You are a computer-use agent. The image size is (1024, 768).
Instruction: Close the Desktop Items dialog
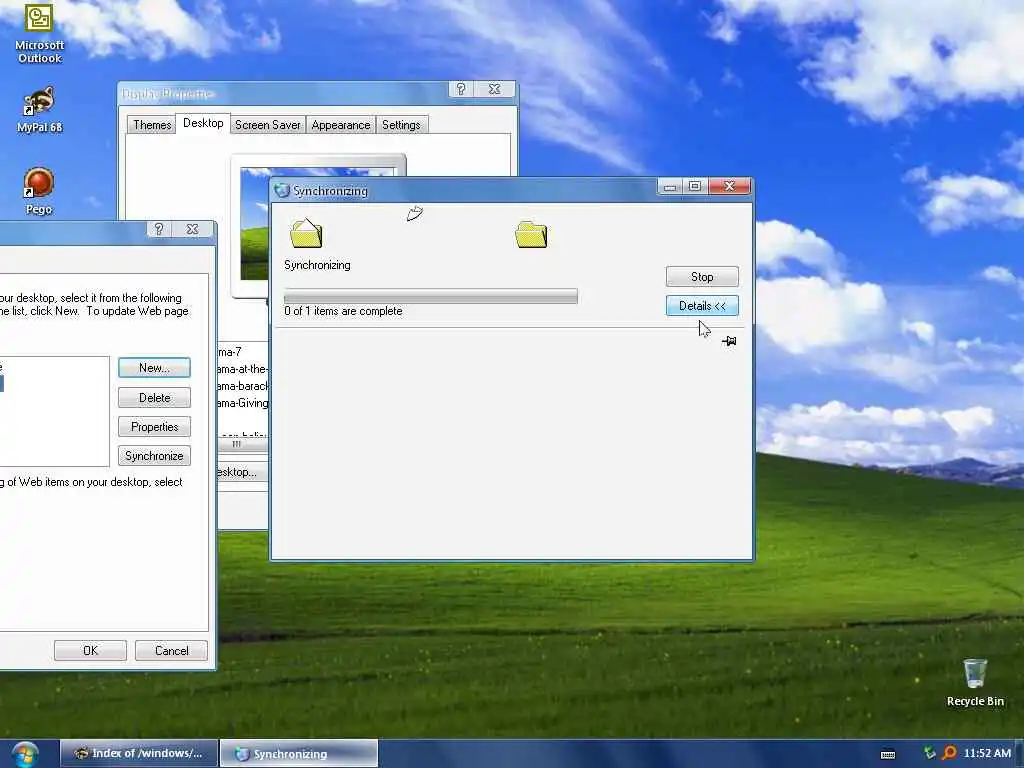(x=193, y=229)
